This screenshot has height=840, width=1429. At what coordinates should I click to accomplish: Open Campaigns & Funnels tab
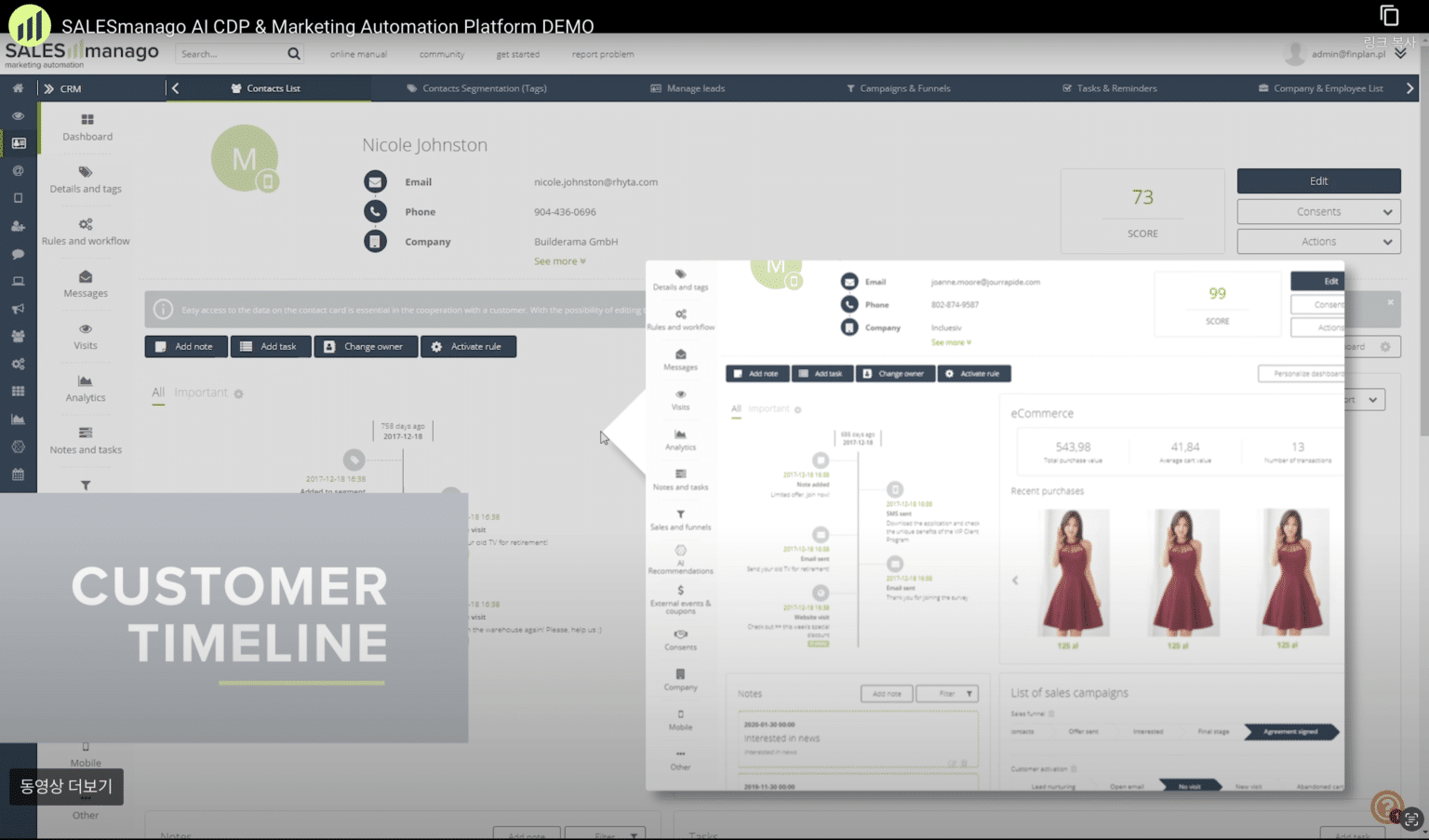point(898,88)
